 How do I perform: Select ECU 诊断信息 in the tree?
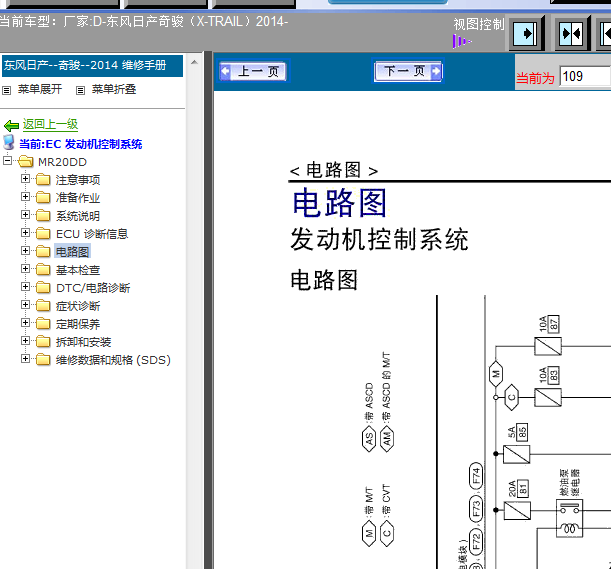pyautogui.click(x=92, y=234)
